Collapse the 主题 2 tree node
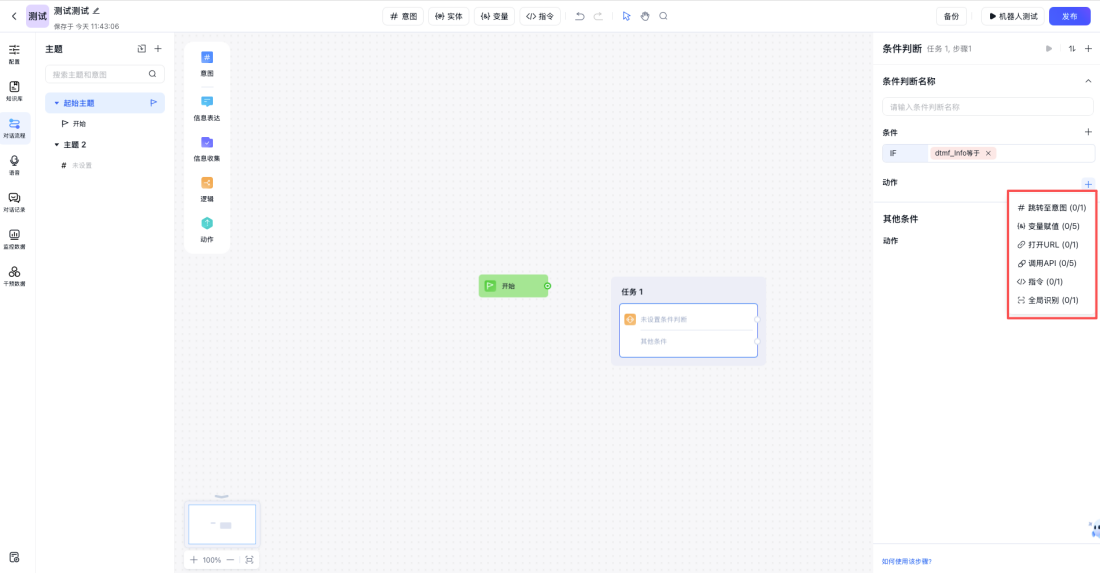This screenshot has width=1100, height=573. [57, 144]
